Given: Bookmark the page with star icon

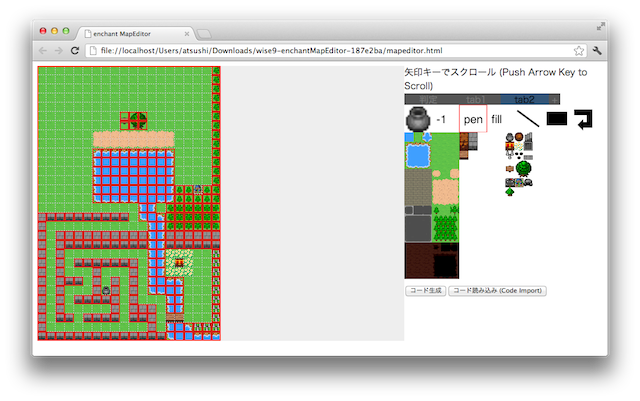Looking at the screenshot, I should coord(578,50).
